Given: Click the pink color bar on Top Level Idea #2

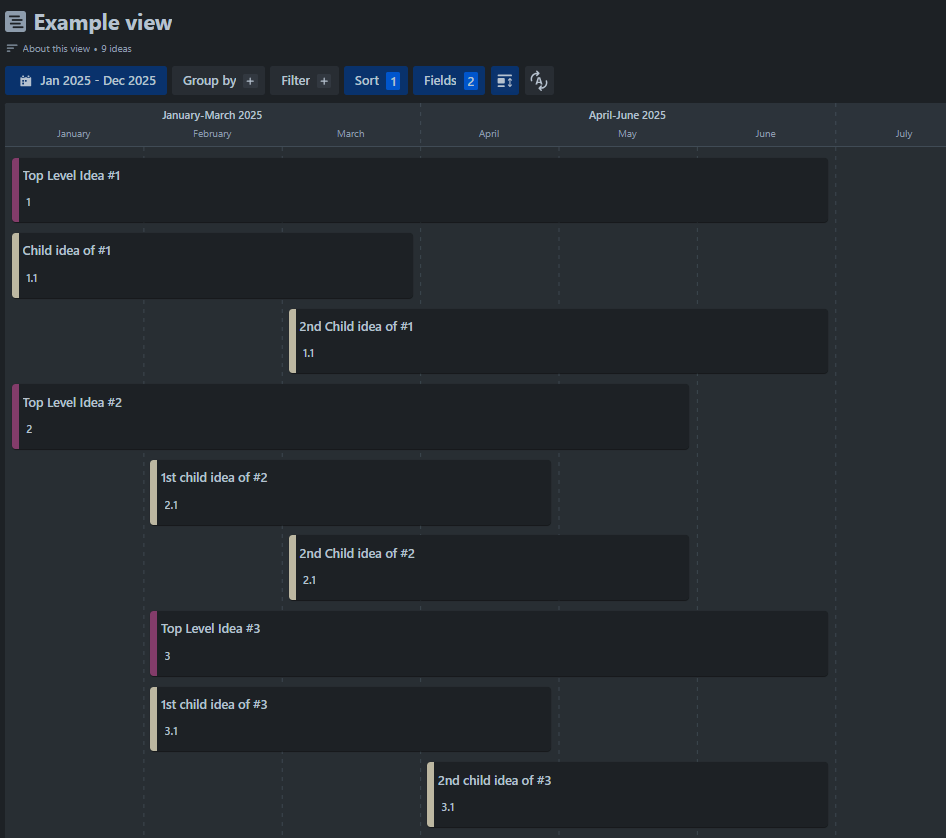Looking at the screenshot, I should coord(14,416).
